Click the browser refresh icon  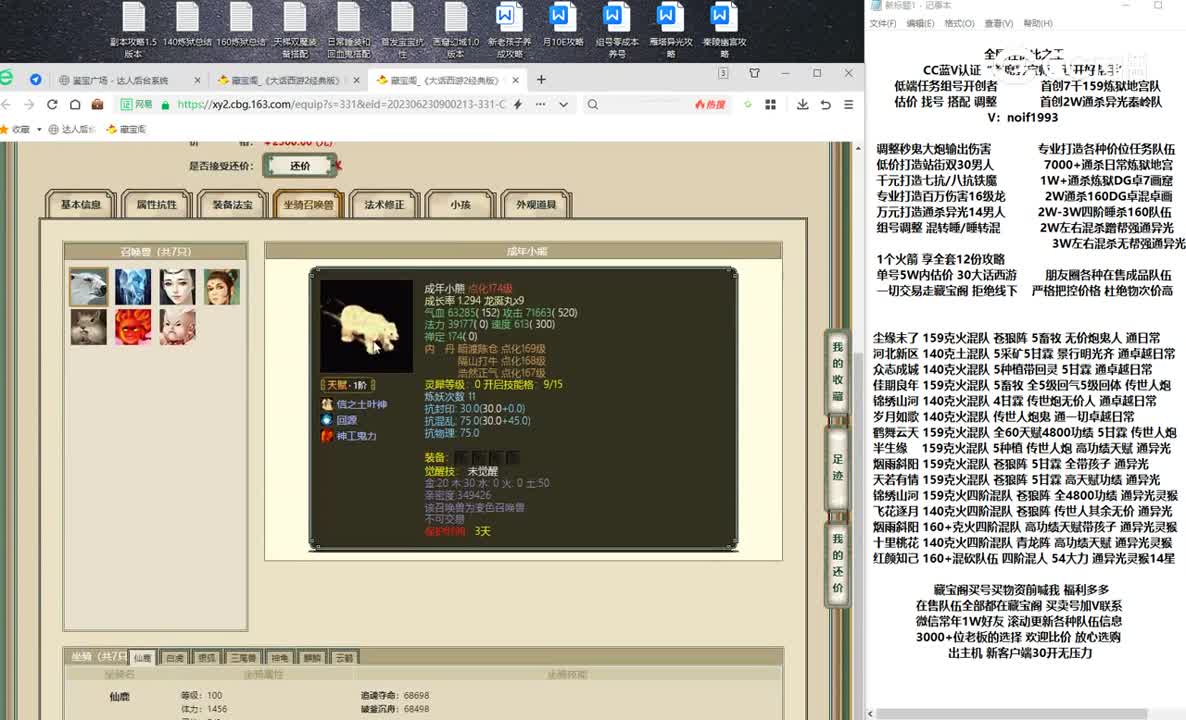pyautogui.click(x=52, y=104)
